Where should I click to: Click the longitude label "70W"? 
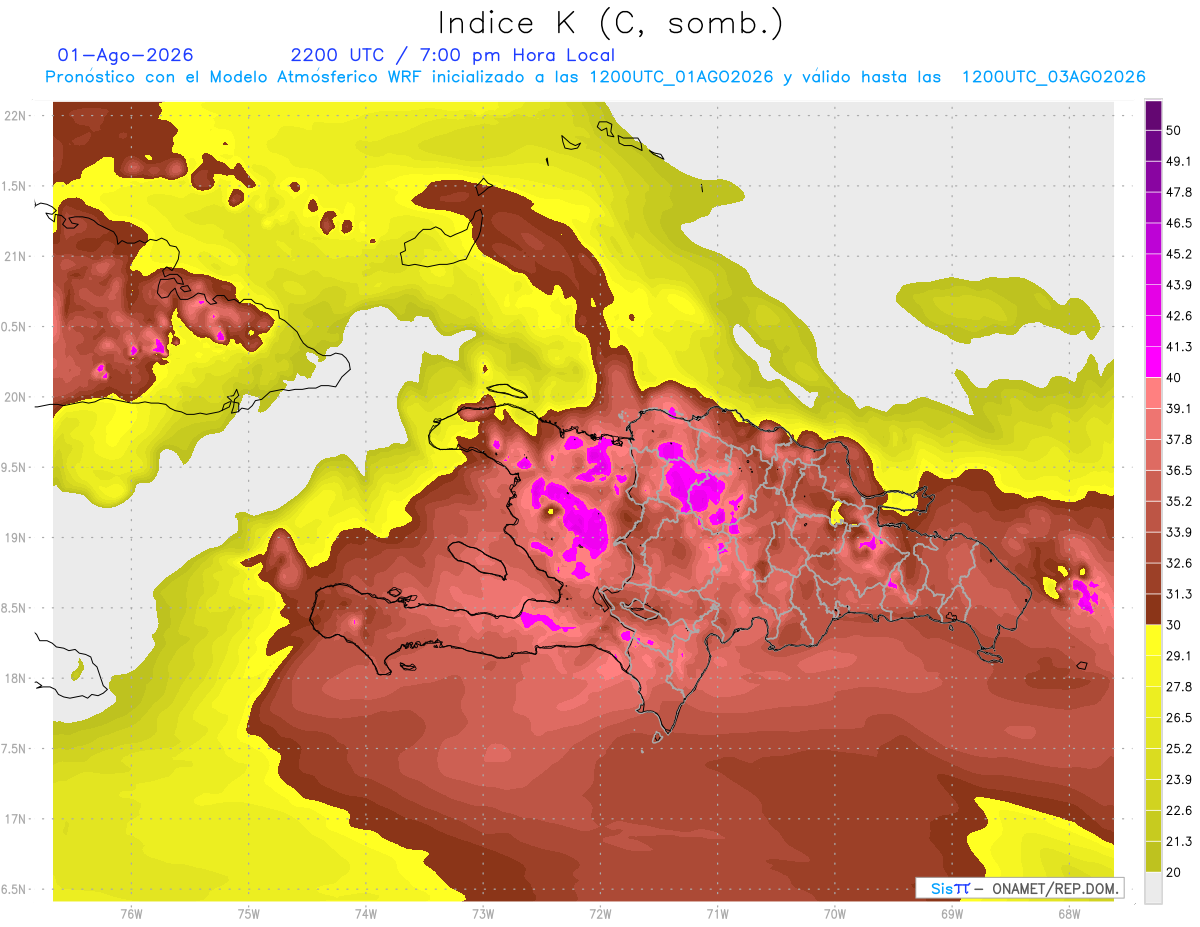point(834,913)
